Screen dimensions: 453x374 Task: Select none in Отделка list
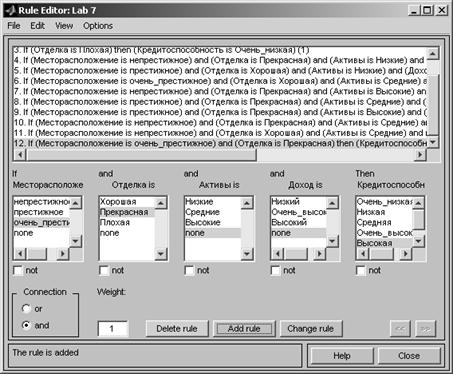[x=127, y=233]
